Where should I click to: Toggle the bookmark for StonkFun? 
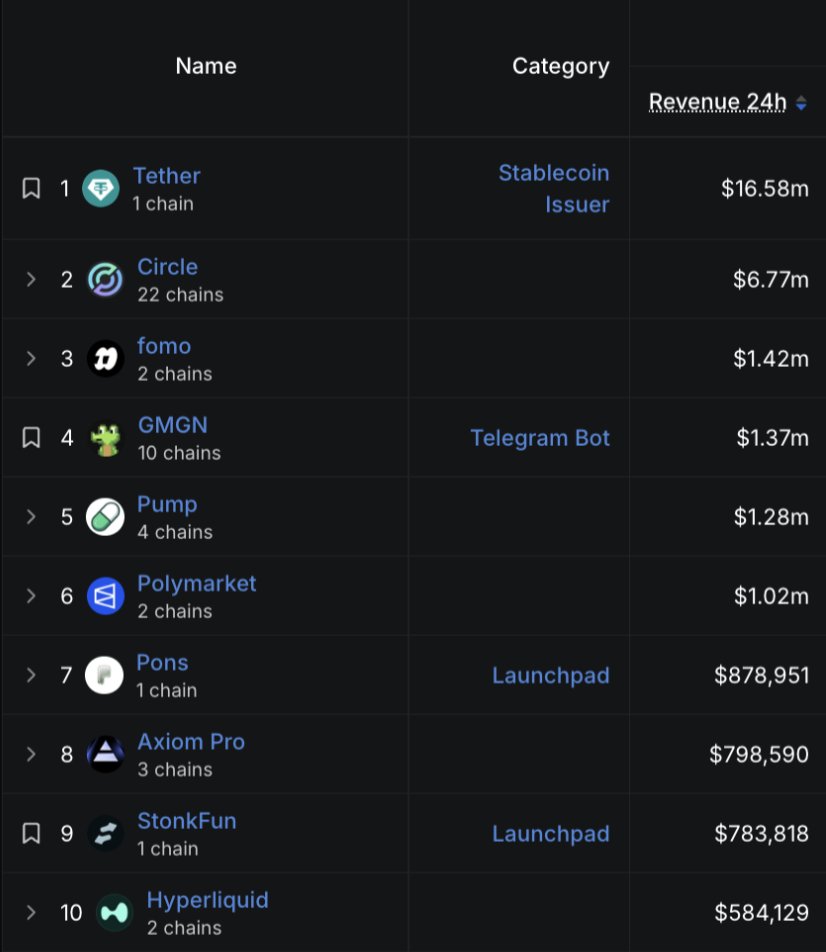pos(31,833)
